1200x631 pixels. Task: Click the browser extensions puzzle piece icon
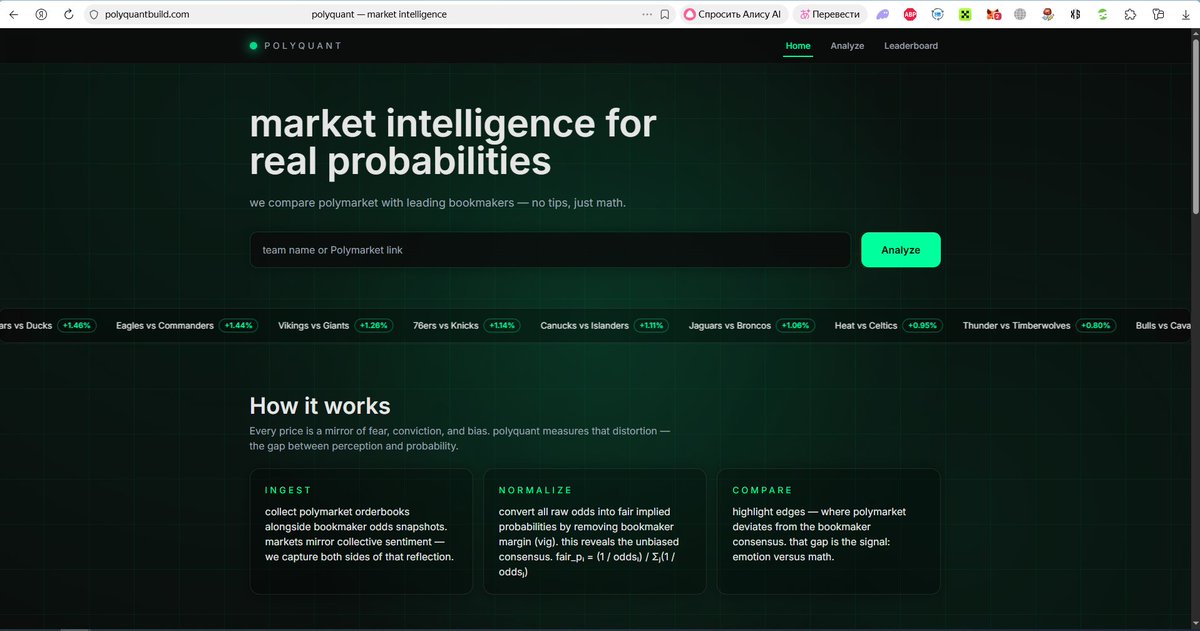[1129, 14]
